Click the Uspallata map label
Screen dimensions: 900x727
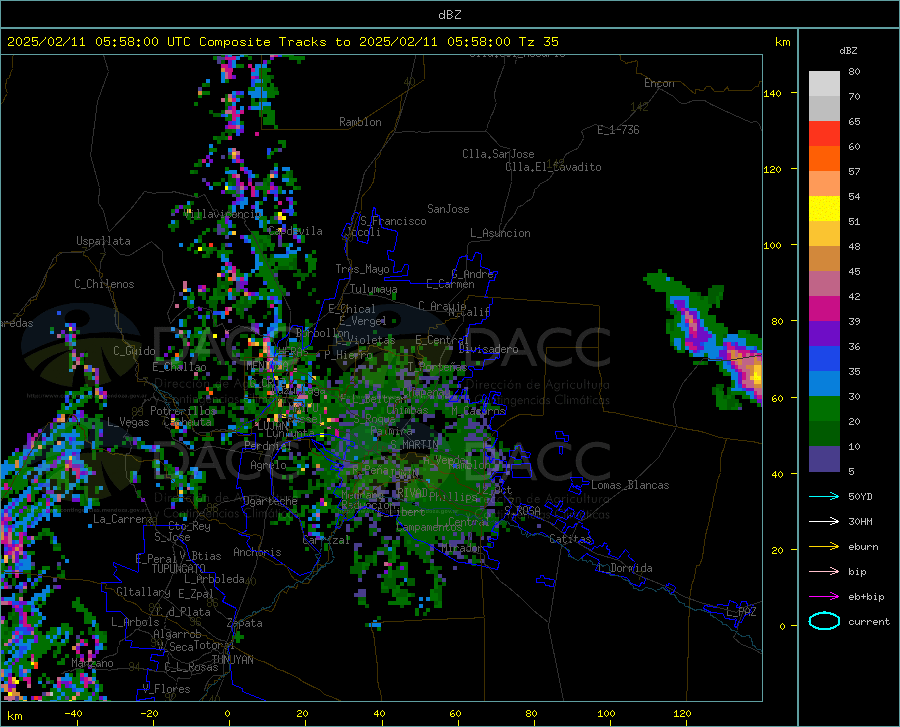tap(103, 241)
